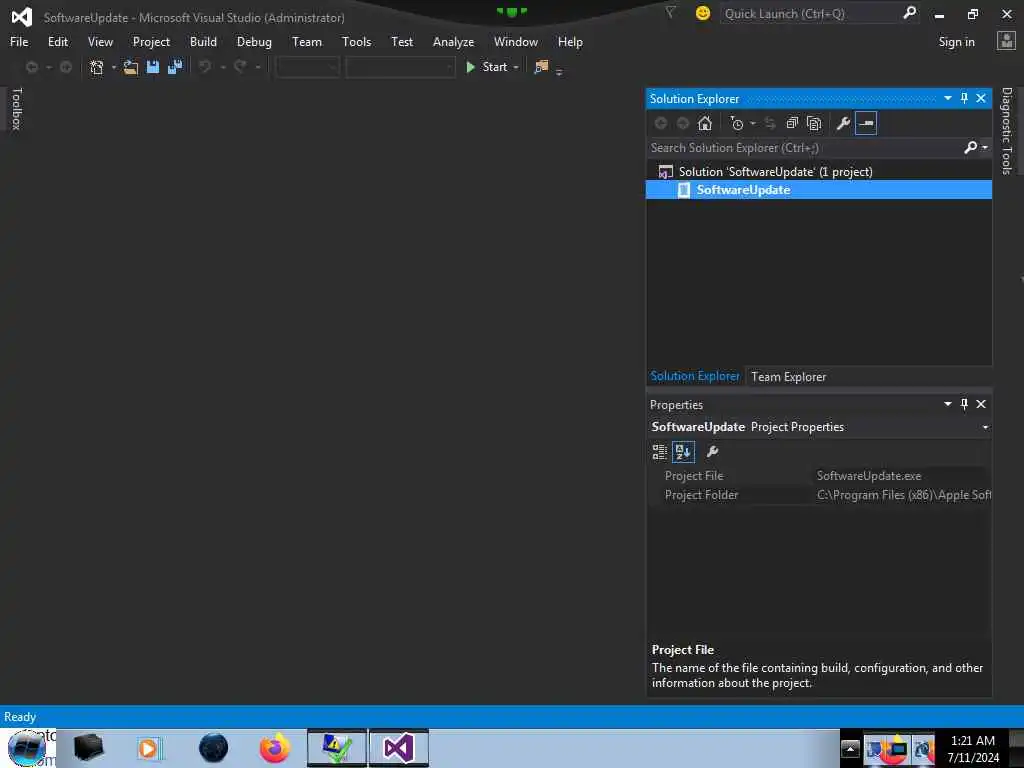1024x768 pixels.
Task: Click the Windows Start orb
Action: click(x=27, y=748)
